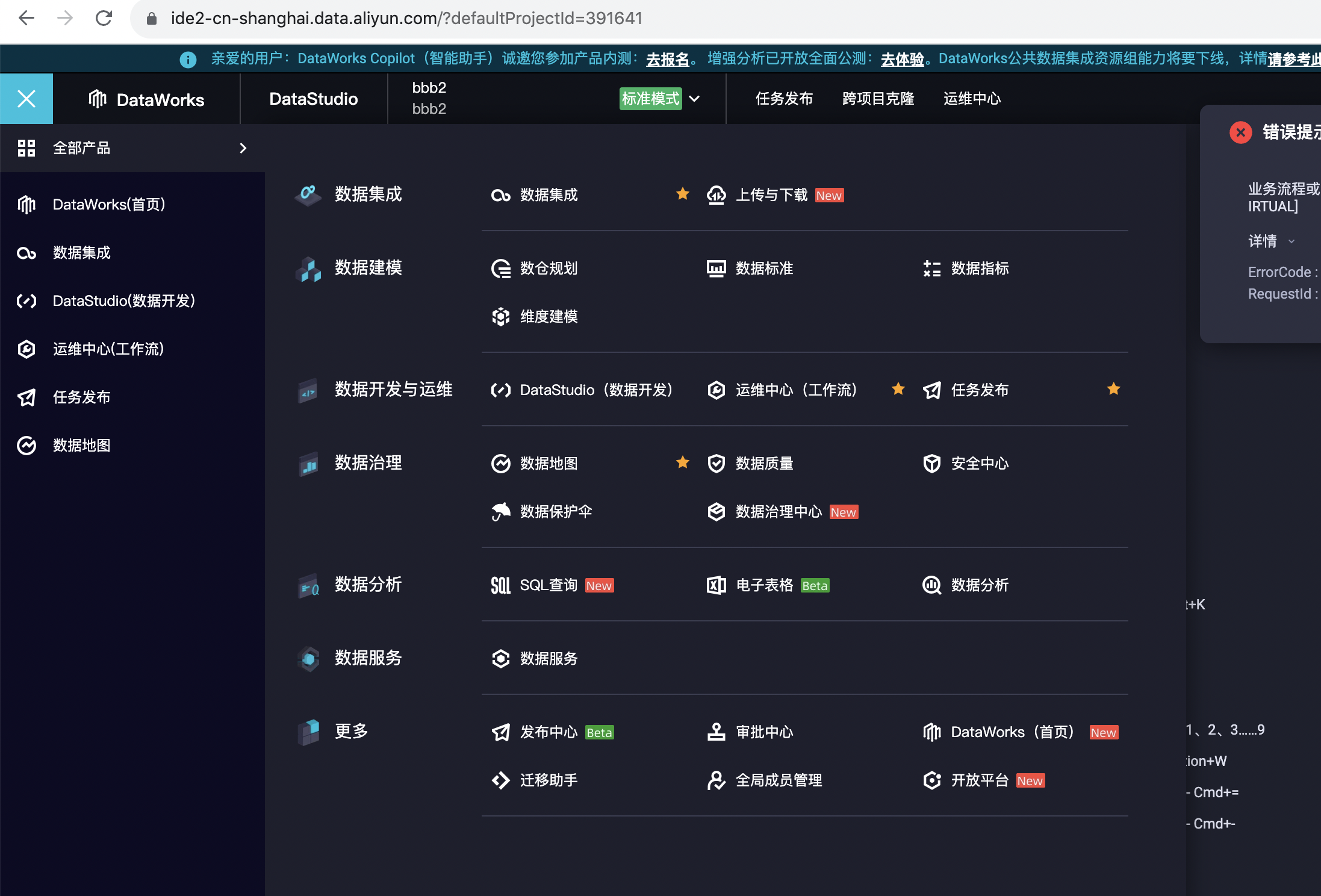Open 数据标准 icon

[x=716, y=269]
